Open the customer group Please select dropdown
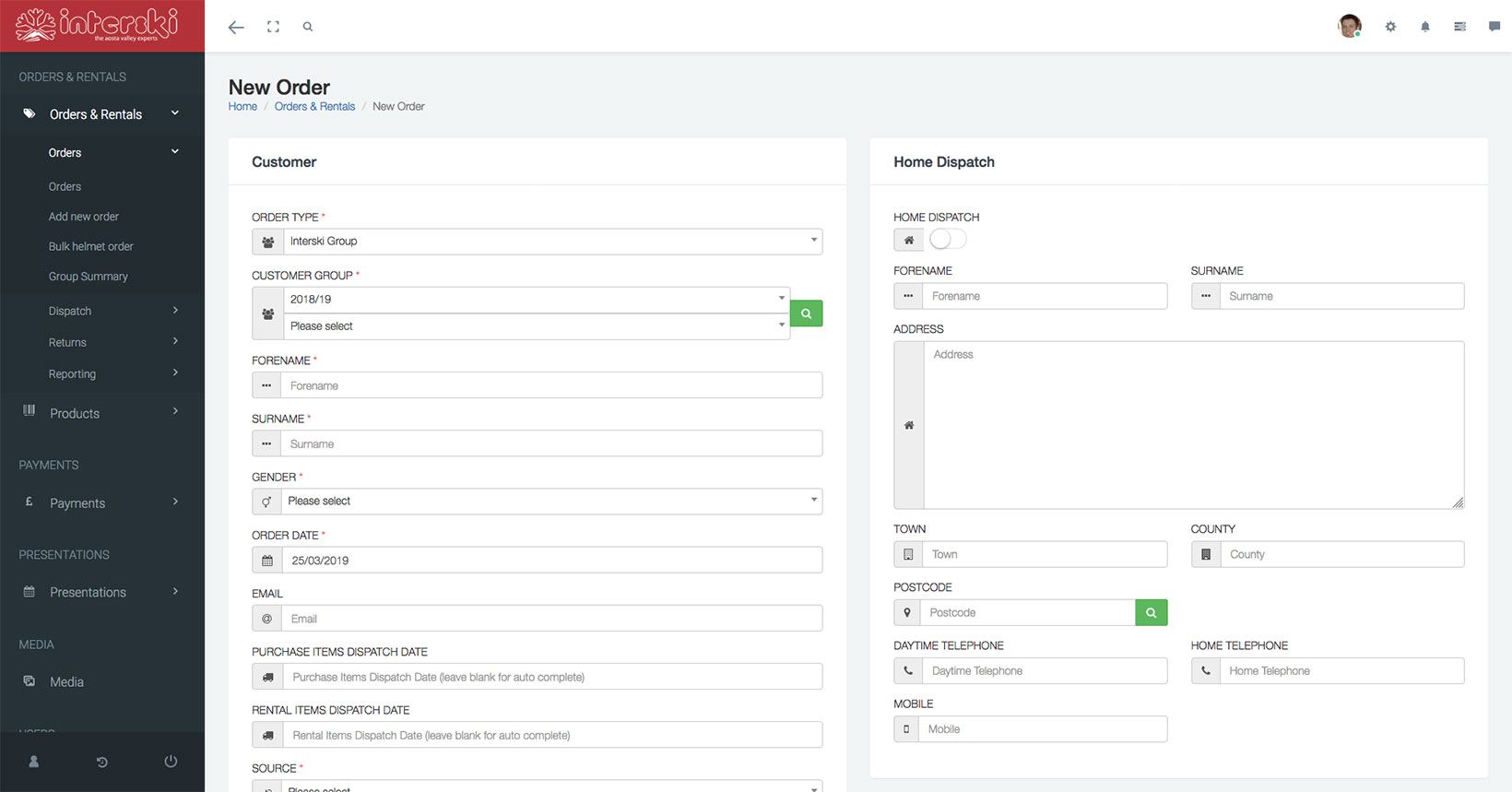Viewport: 1512px width, 792px height. click(x=537, y=326)
